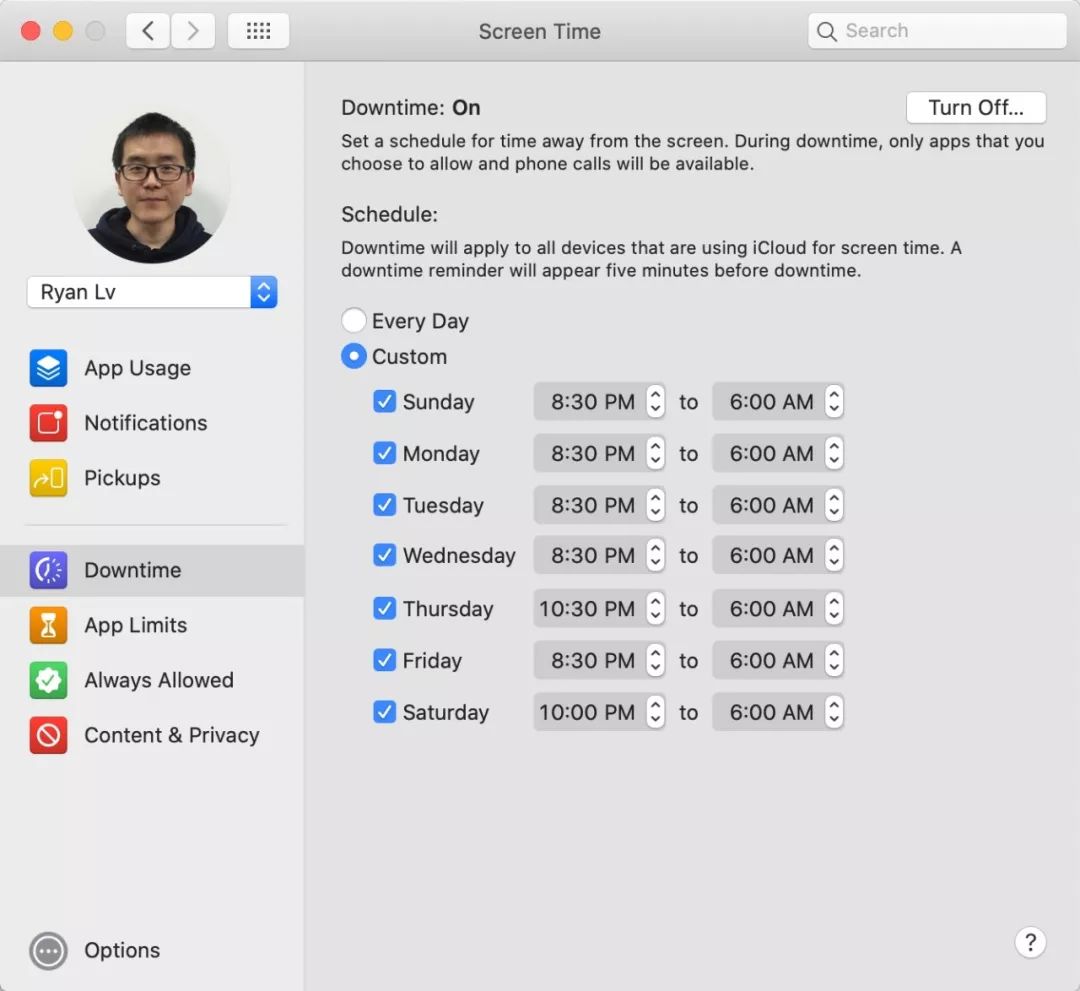
Task: Adjust Monday 8:30 PM start time stepper
Action: pos(655,453)
